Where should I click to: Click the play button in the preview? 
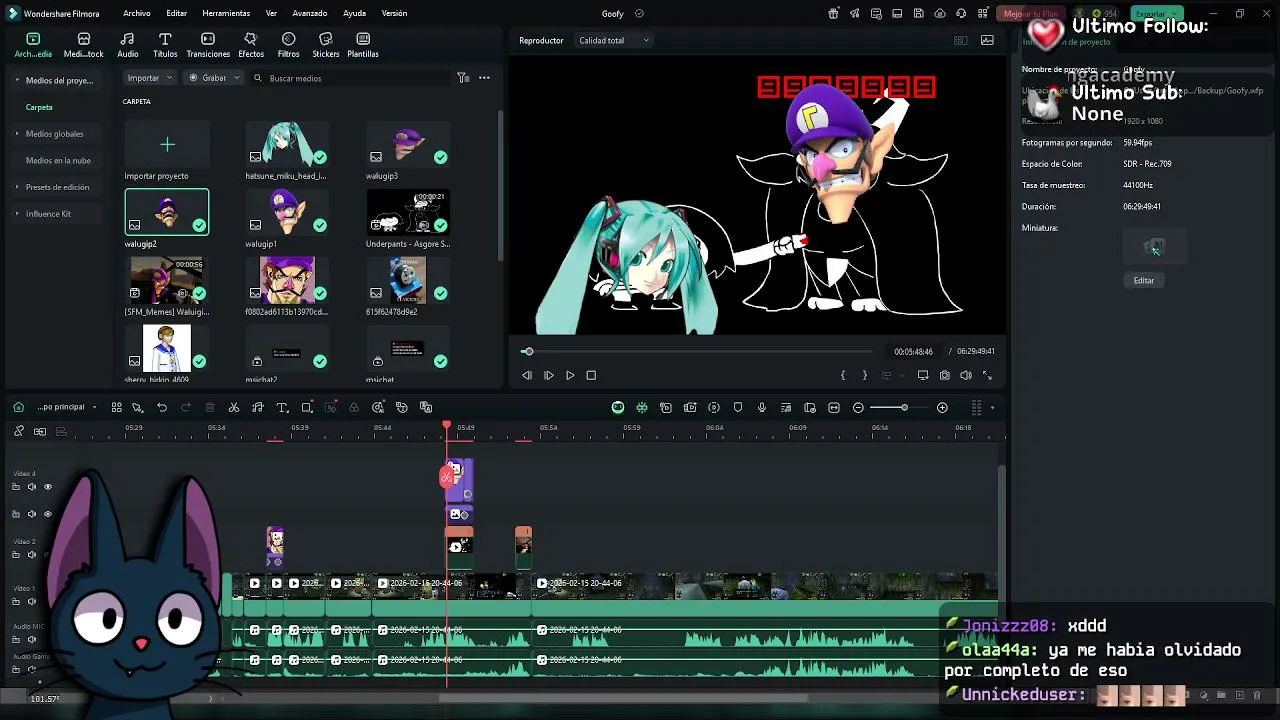point(570,375)
